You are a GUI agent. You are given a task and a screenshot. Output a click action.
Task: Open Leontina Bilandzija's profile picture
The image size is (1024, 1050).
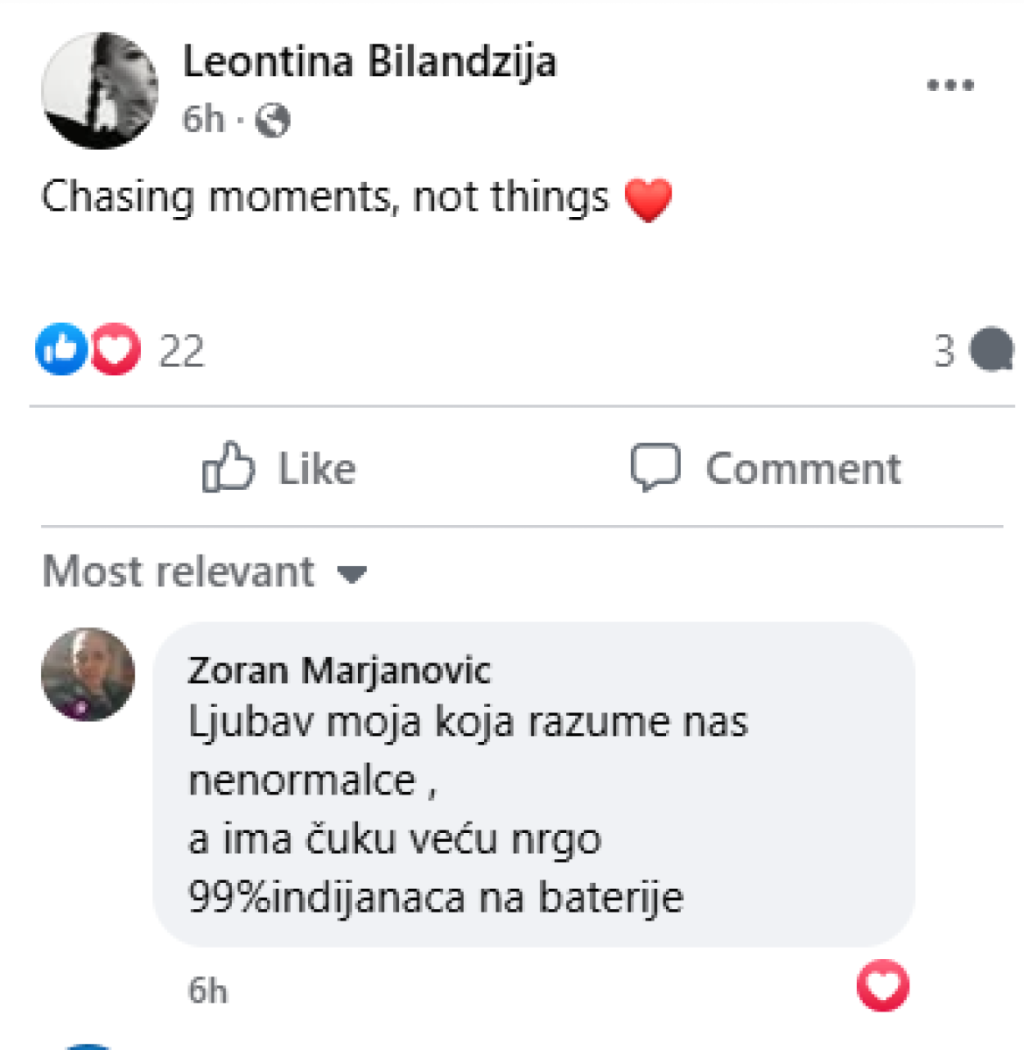pos(100,90)
